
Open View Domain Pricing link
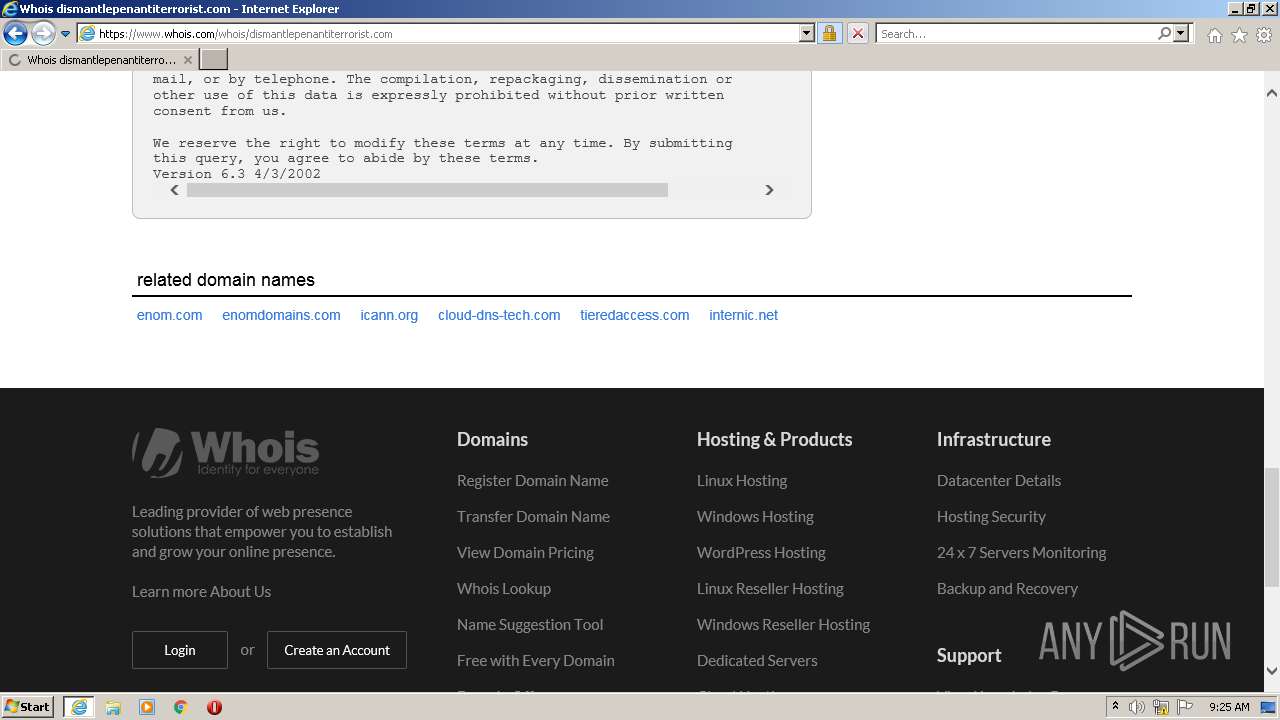(525, 552)
